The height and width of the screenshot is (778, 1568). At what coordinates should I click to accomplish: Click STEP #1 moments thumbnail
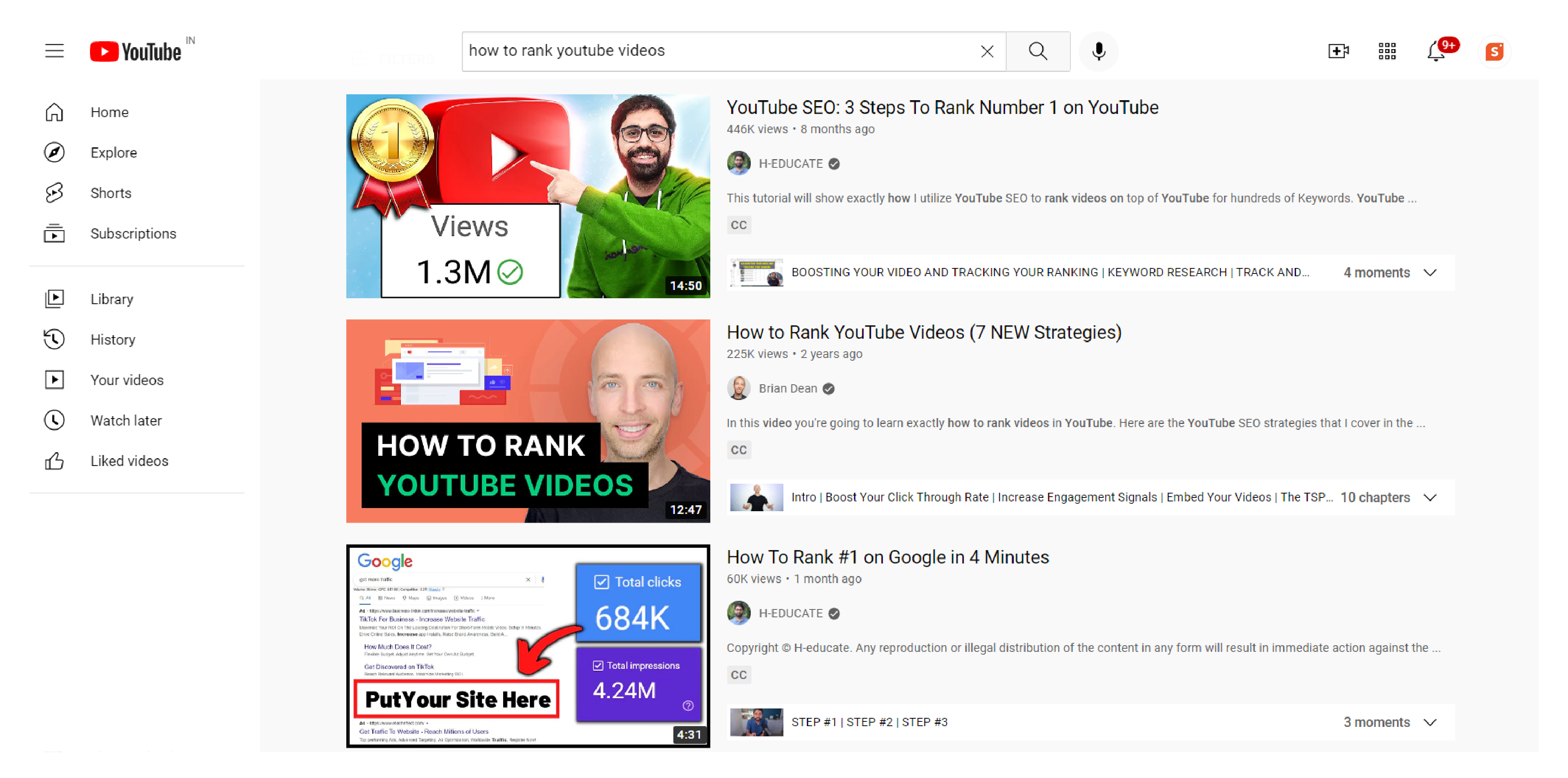tap(756, 723)
